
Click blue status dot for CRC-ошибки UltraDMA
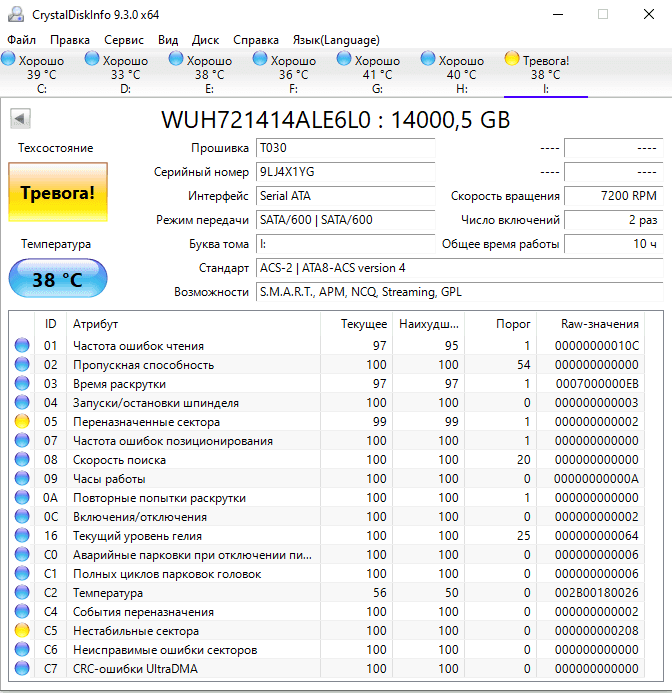(x=22, y=669)
